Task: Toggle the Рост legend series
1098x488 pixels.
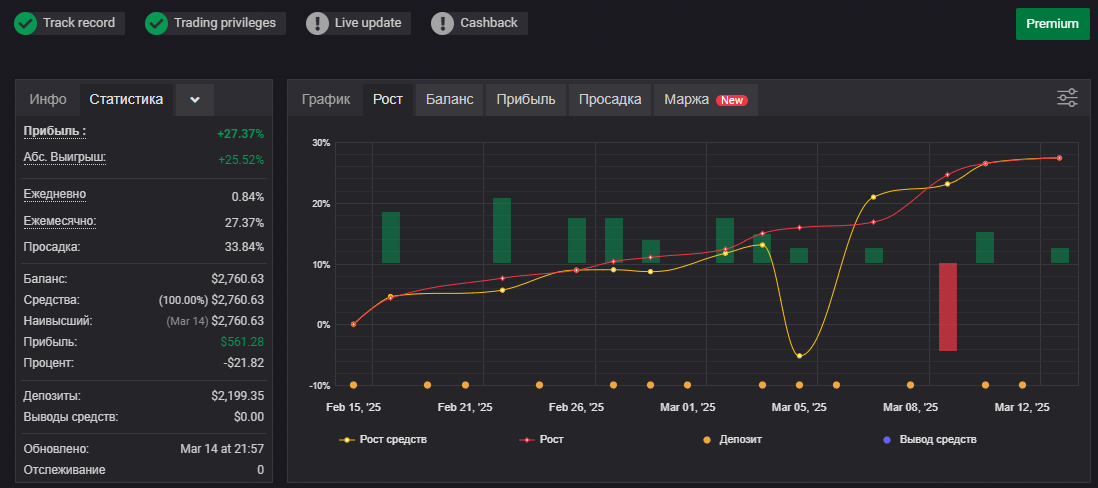Action: click(x=541, y=440)
